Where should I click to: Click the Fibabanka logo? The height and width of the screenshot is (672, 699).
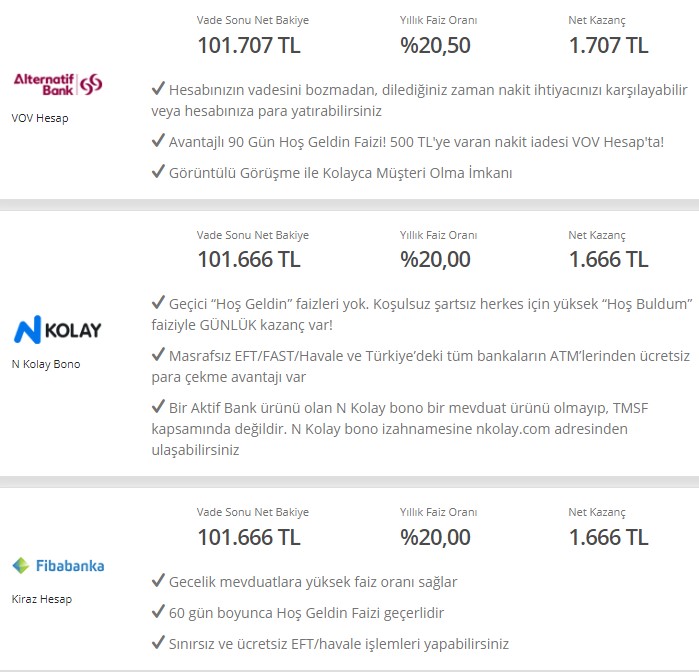(x=58, y=566)
